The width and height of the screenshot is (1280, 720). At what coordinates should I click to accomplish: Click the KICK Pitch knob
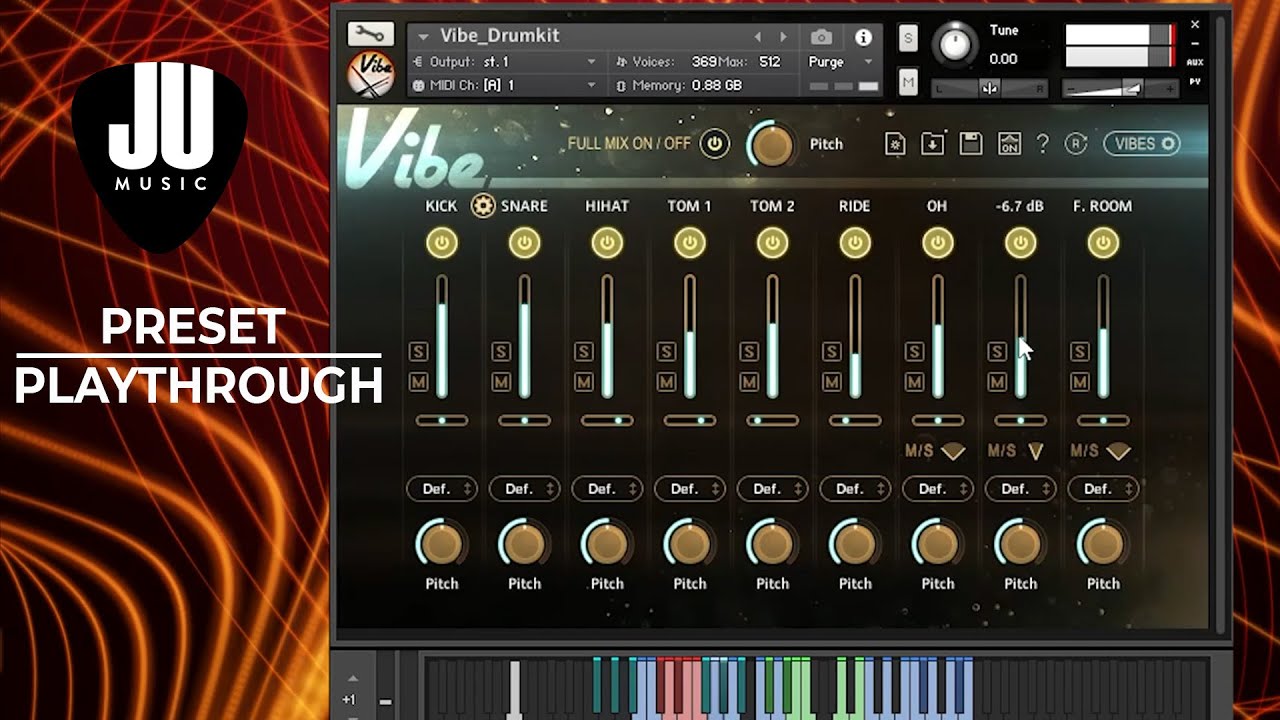pyautogui.click(x=442, y=544)
